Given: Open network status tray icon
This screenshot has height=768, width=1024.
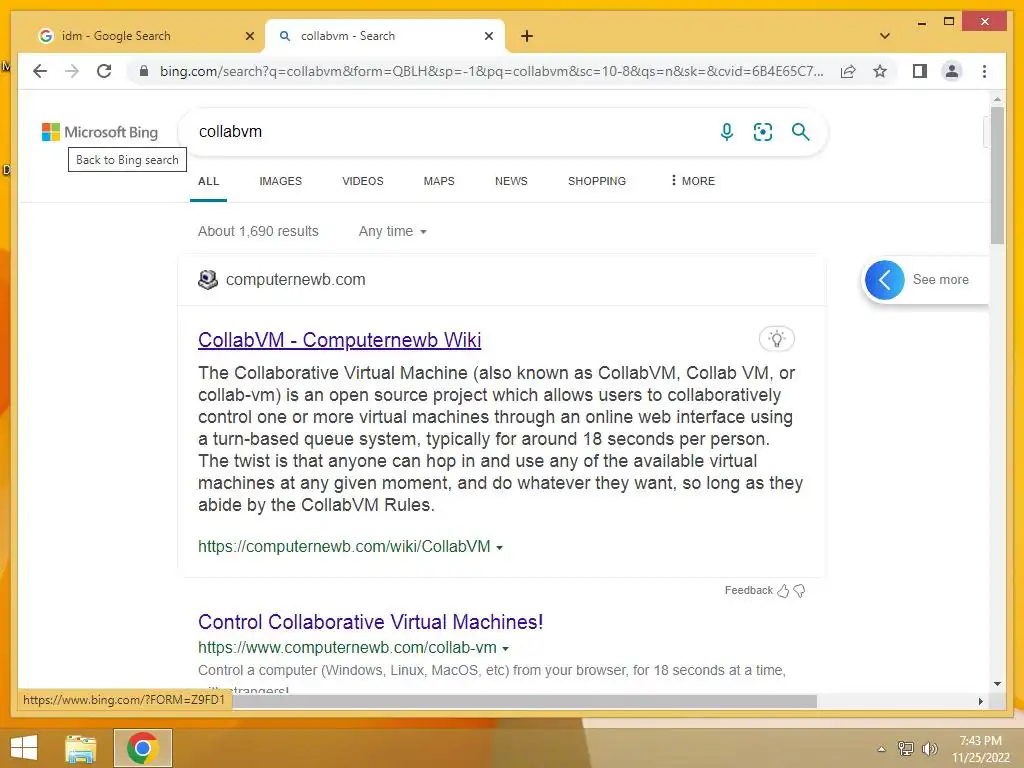Looking at the screenshot, I should point(905,748).
